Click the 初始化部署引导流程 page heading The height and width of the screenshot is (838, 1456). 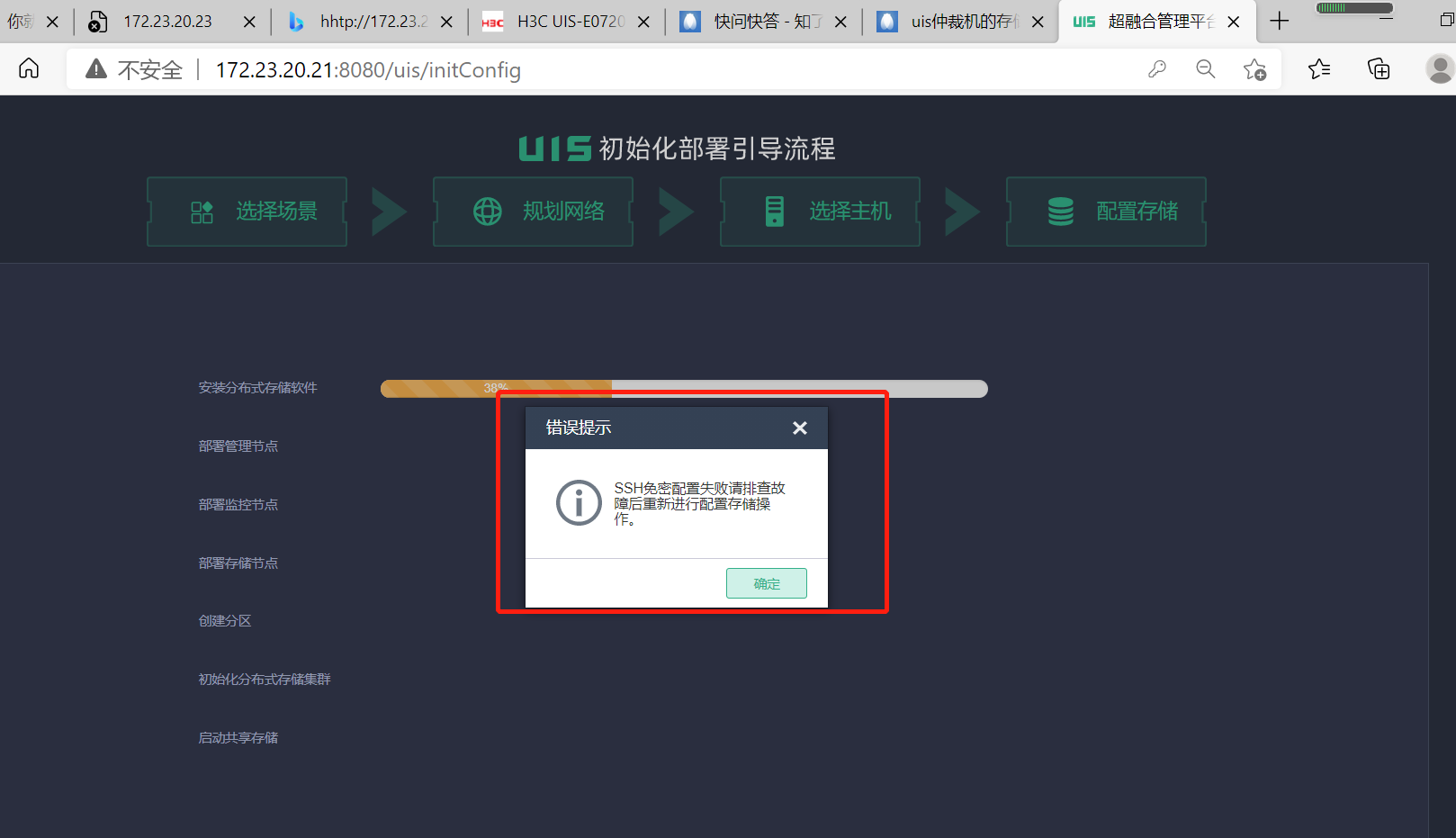[x=717, y=149]
